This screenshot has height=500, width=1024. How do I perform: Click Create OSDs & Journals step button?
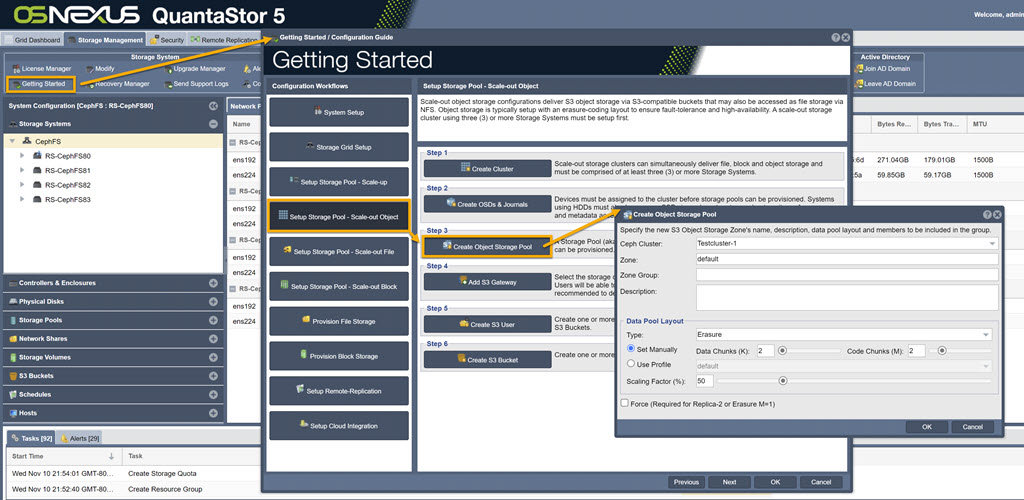[487, 204]
